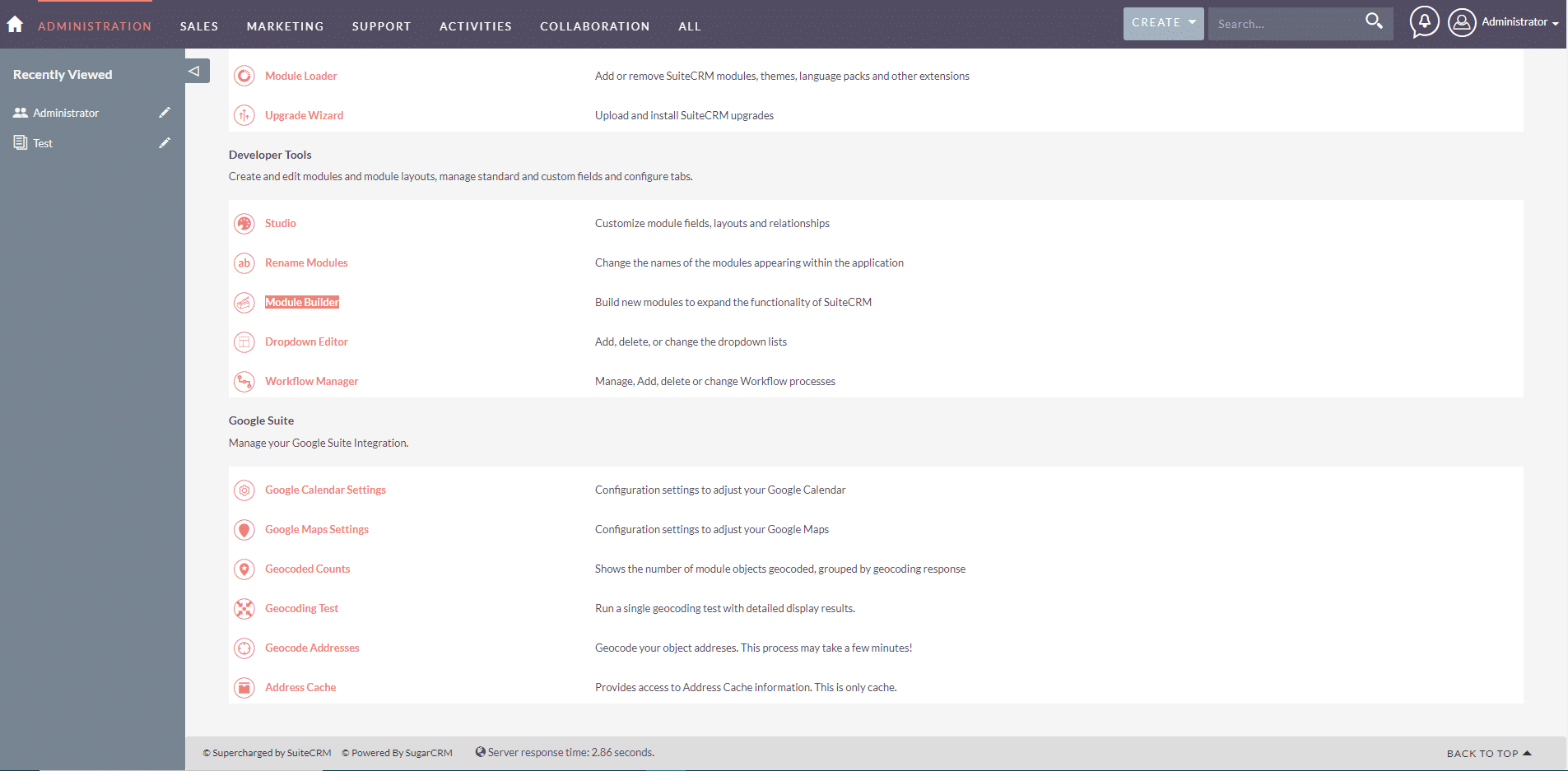Viewport: 1568px width, 771px height.
Task: Click the Studio palette icon
Action: (x=244, y=223)
